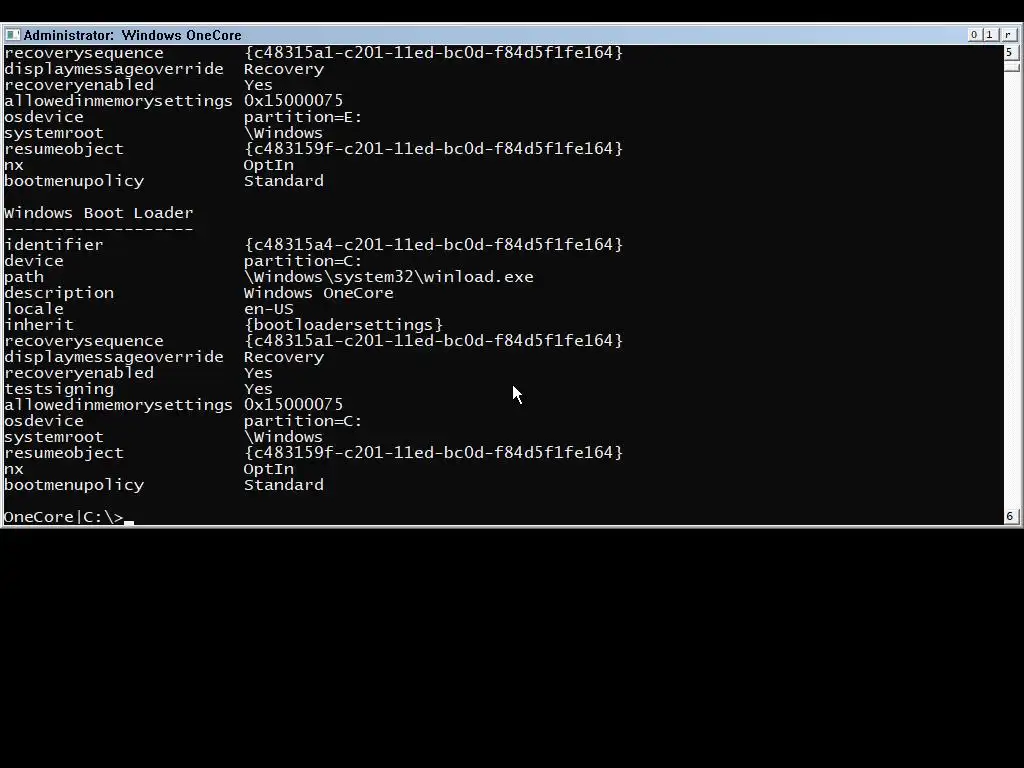Select Windows OneCore in the description row
The image size is (1024, 768).
(x=319, y=293)
